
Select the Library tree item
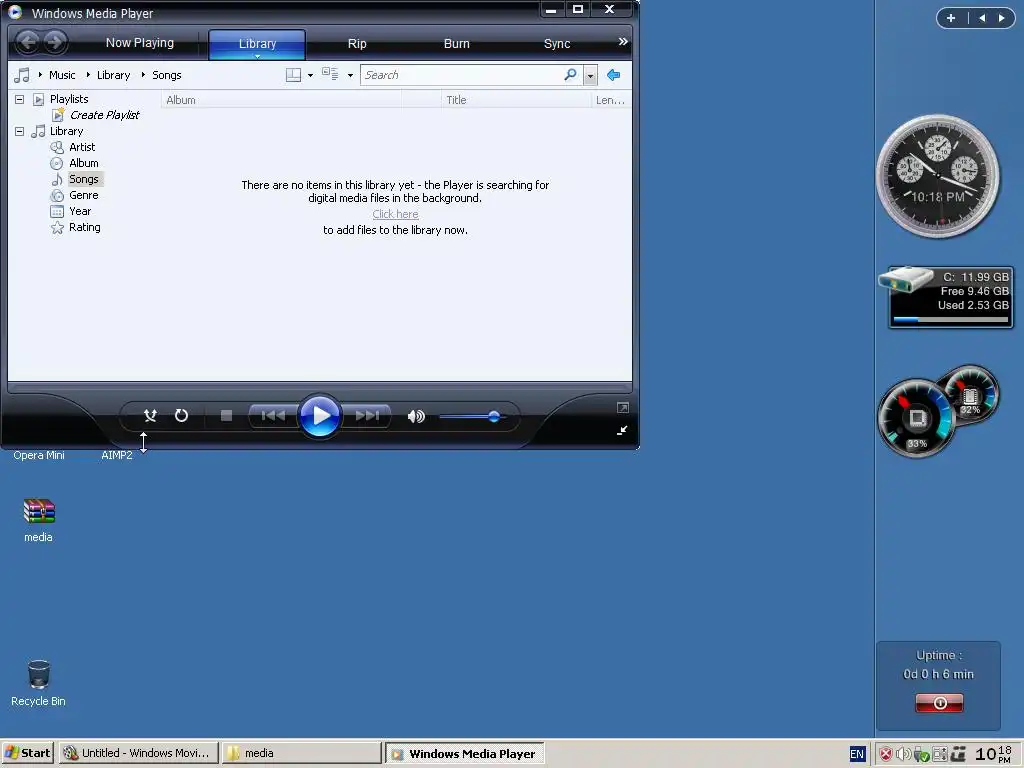point(67,131)
